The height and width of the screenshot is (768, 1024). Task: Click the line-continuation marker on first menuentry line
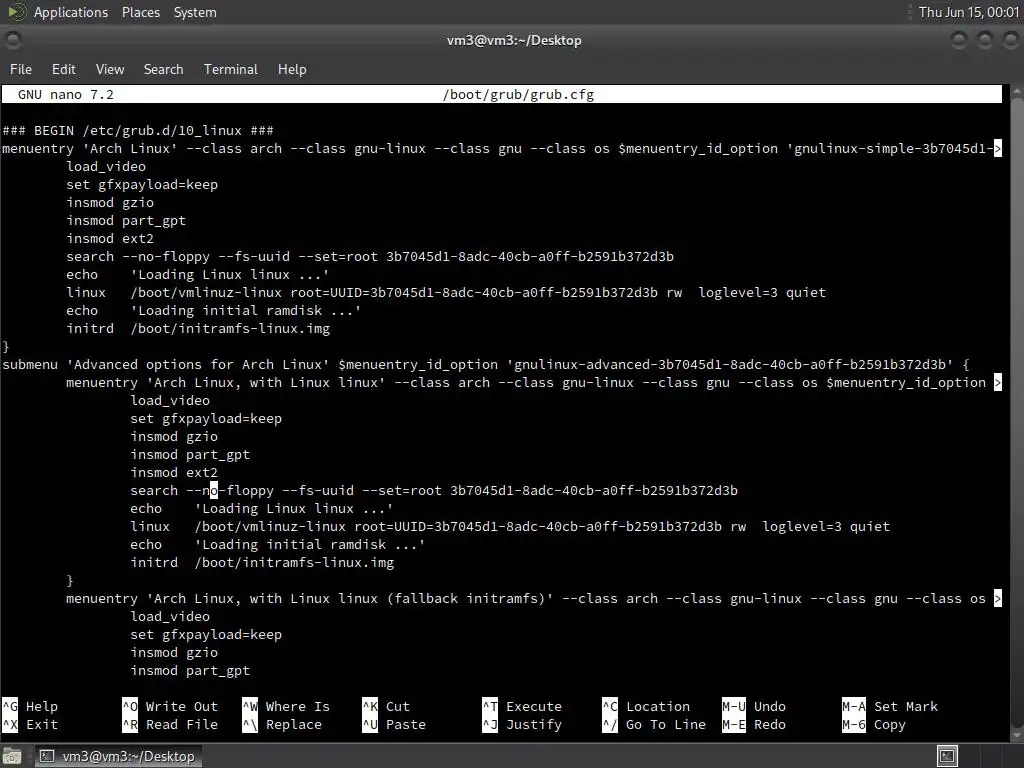tap(998, 149)
